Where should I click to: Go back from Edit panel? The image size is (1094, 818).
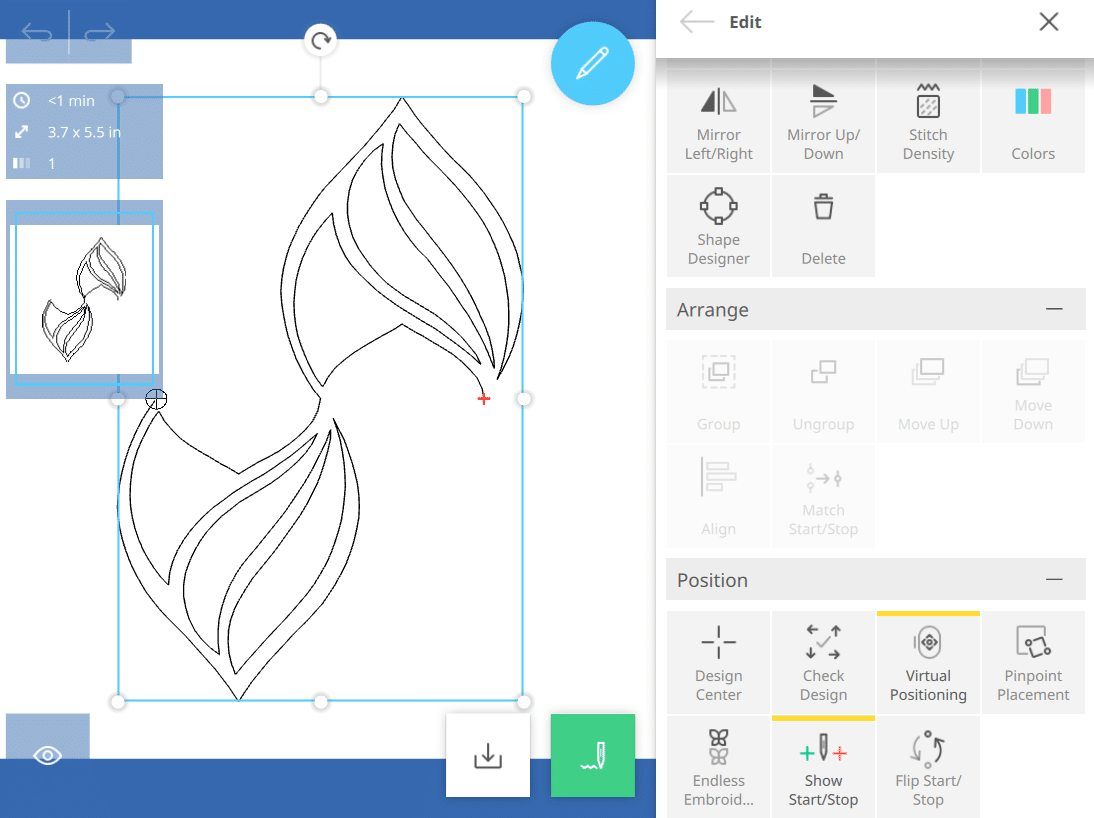point(696,22)
